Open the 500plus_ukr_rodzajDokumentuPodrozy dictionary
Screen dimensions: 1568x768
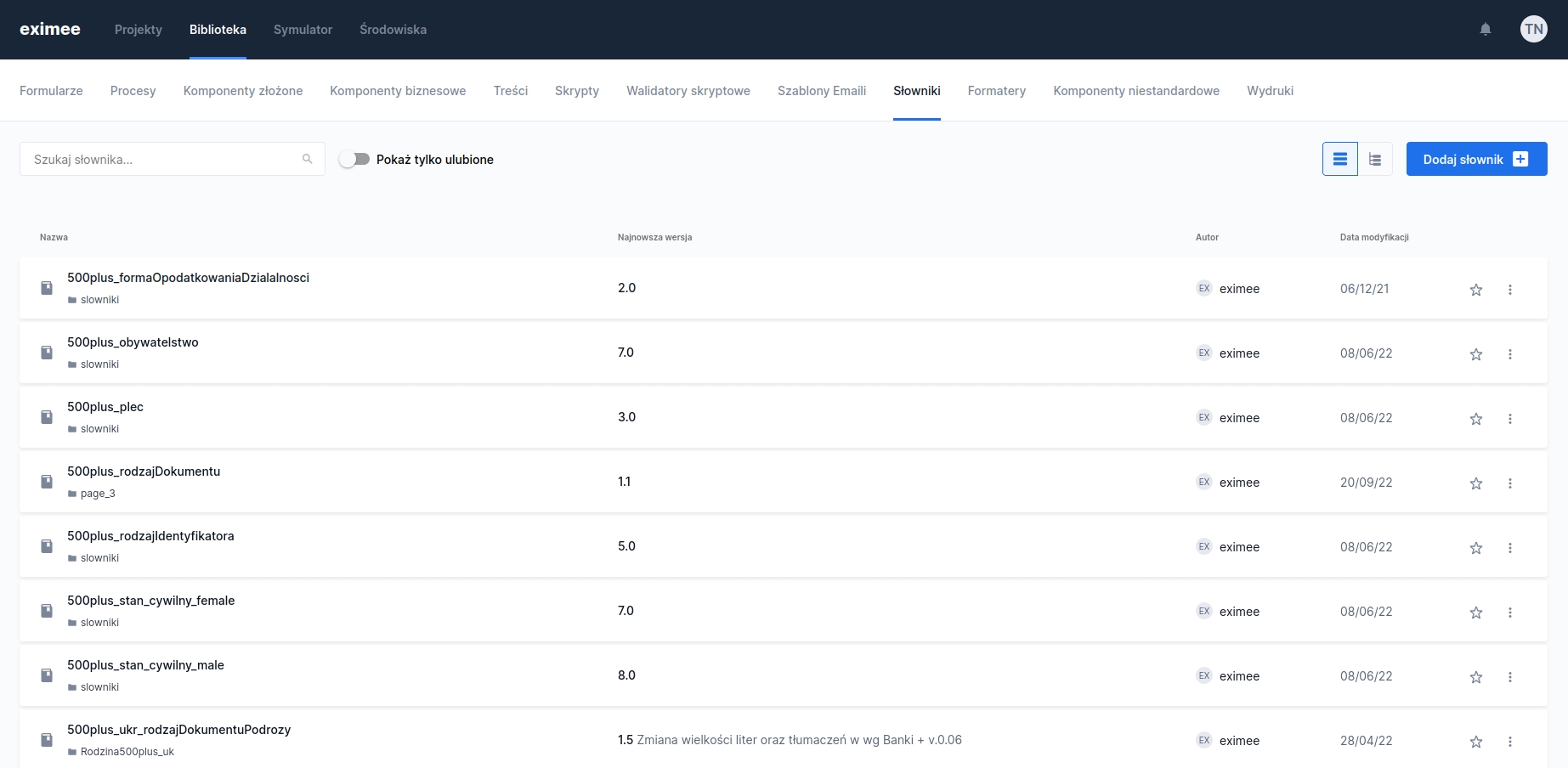pos(179,730)
